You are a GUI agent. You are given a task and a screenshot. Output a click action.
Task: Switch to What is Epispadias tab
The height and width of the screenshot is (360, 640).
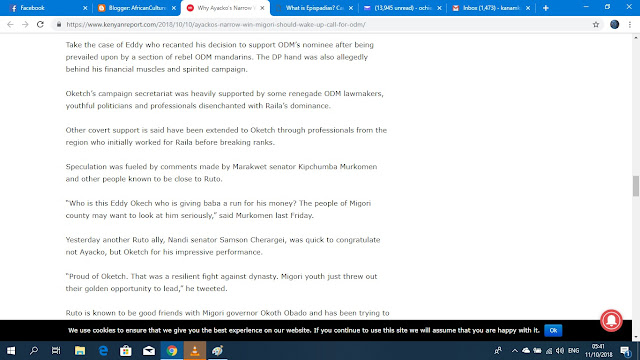(313, 8)
